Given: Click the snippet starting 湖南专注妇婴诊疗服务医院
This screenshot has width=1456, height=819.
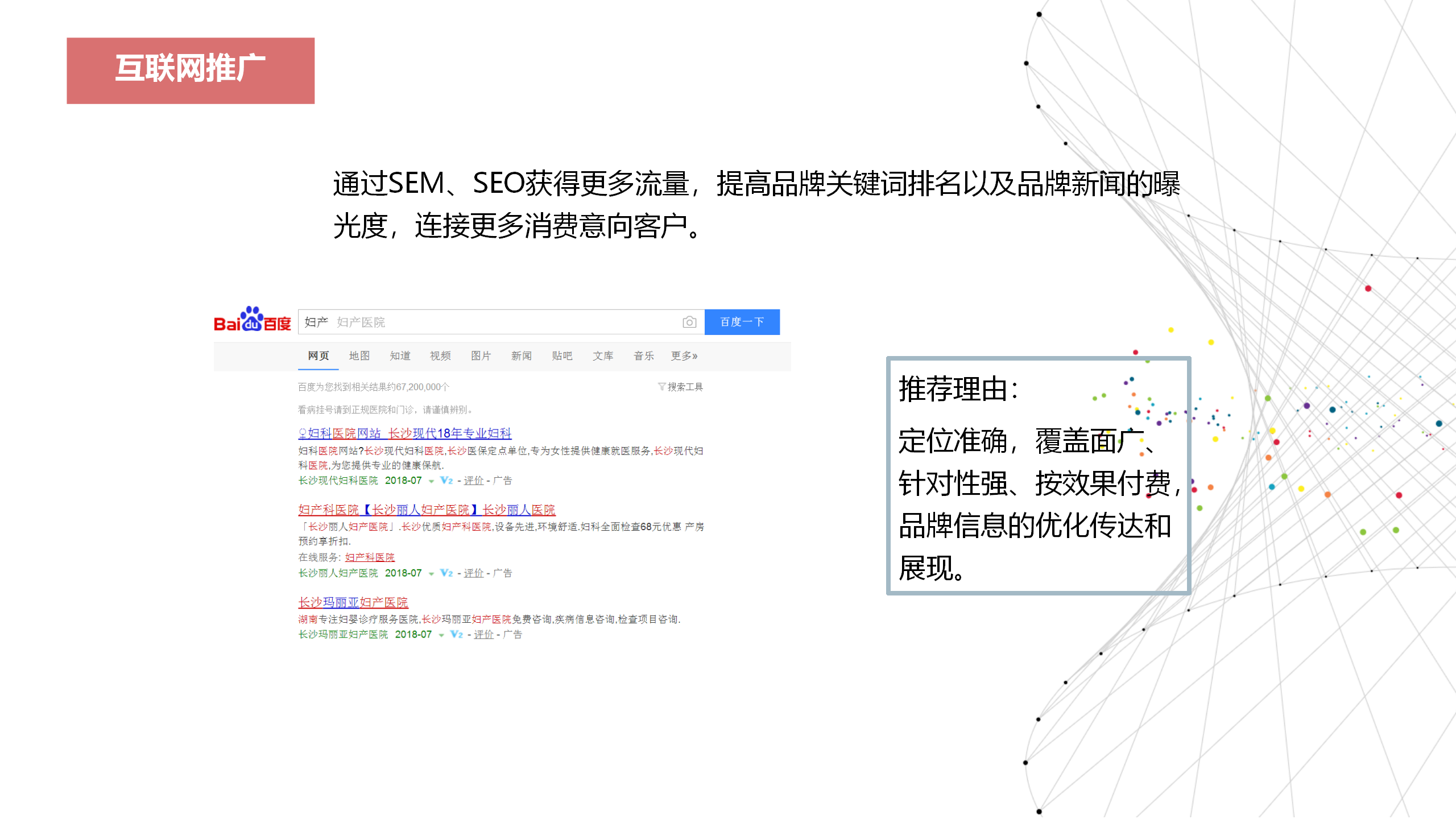Looking at the screenshot, I should 490,619.
